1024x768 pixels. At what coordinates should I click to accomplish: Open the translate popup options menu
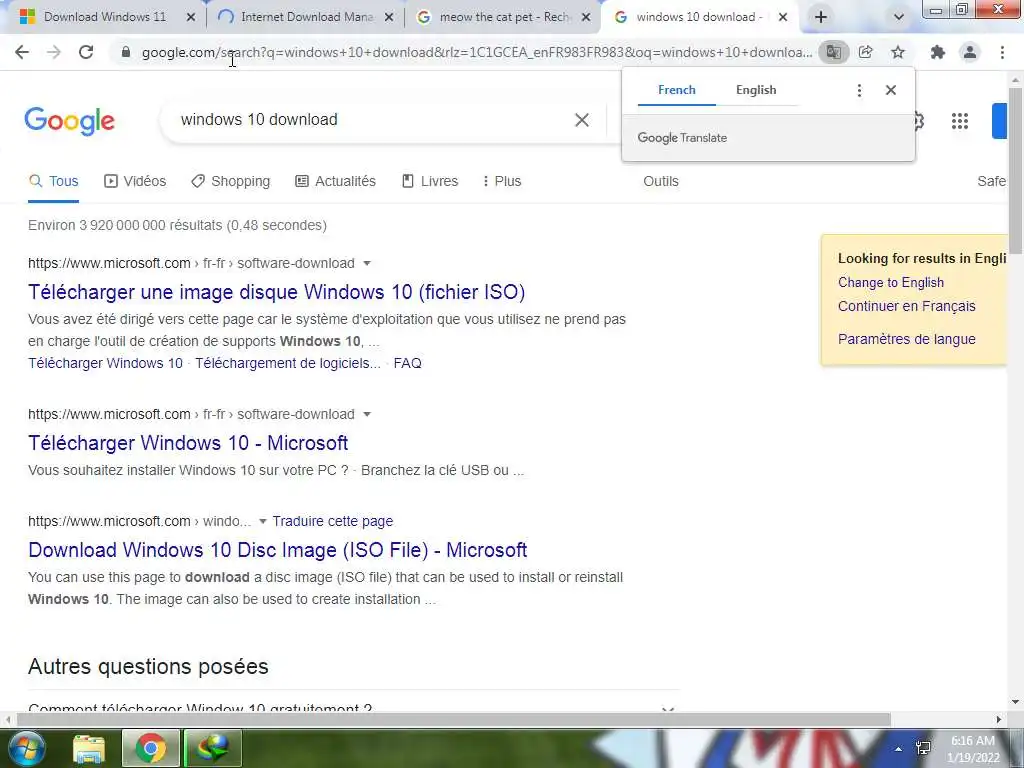point(859,90)
